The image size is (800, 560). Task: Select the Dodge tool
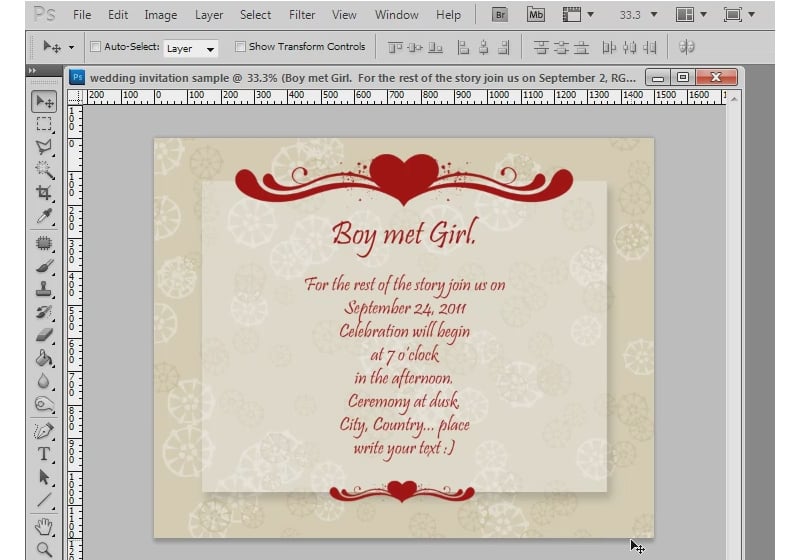click(44, 404)
